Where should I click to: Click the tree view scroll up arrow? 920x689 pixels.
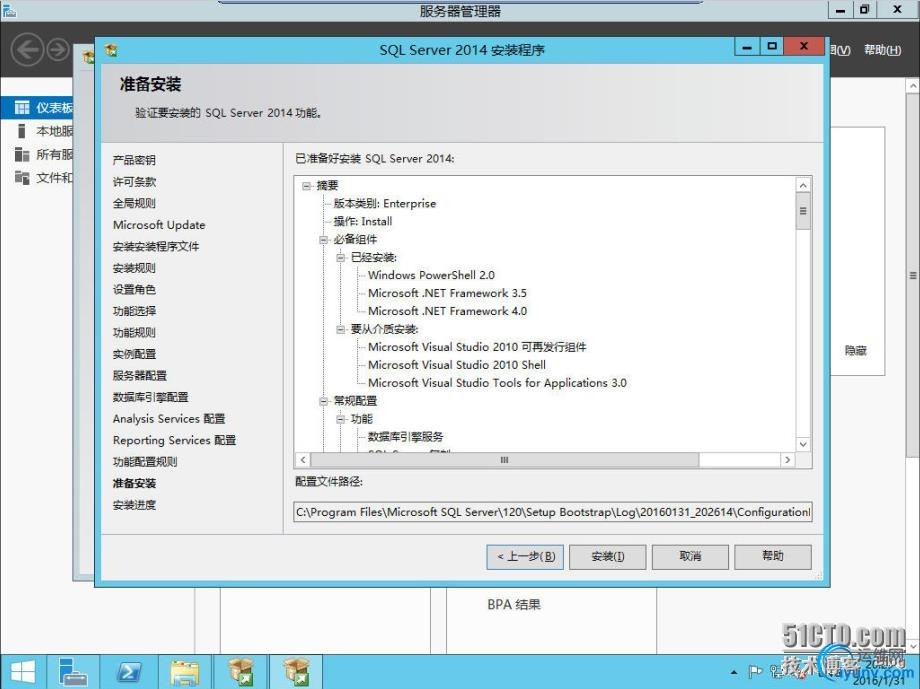(x=803, y=185)
